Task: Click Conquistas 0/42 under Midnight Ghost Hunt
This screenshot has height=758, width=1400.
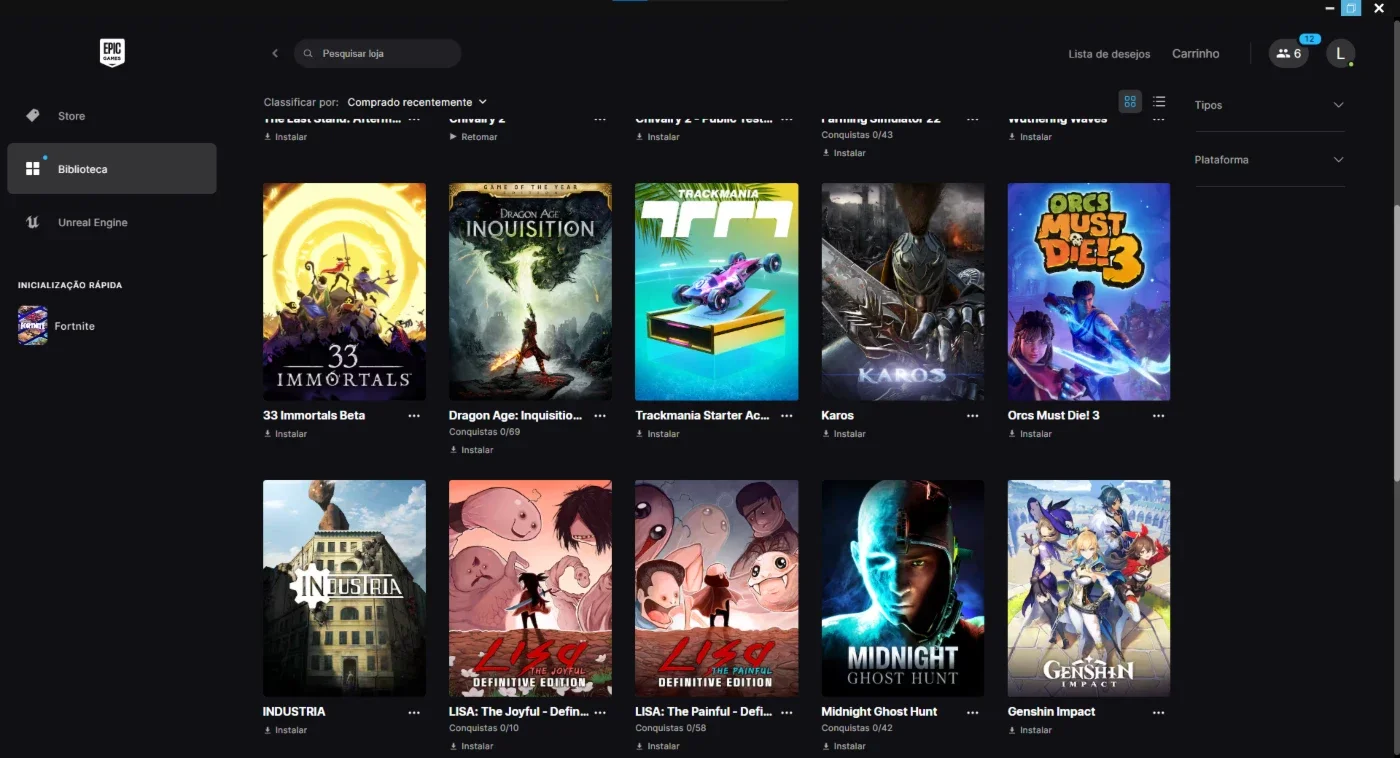Action: (x=857, y=728)
